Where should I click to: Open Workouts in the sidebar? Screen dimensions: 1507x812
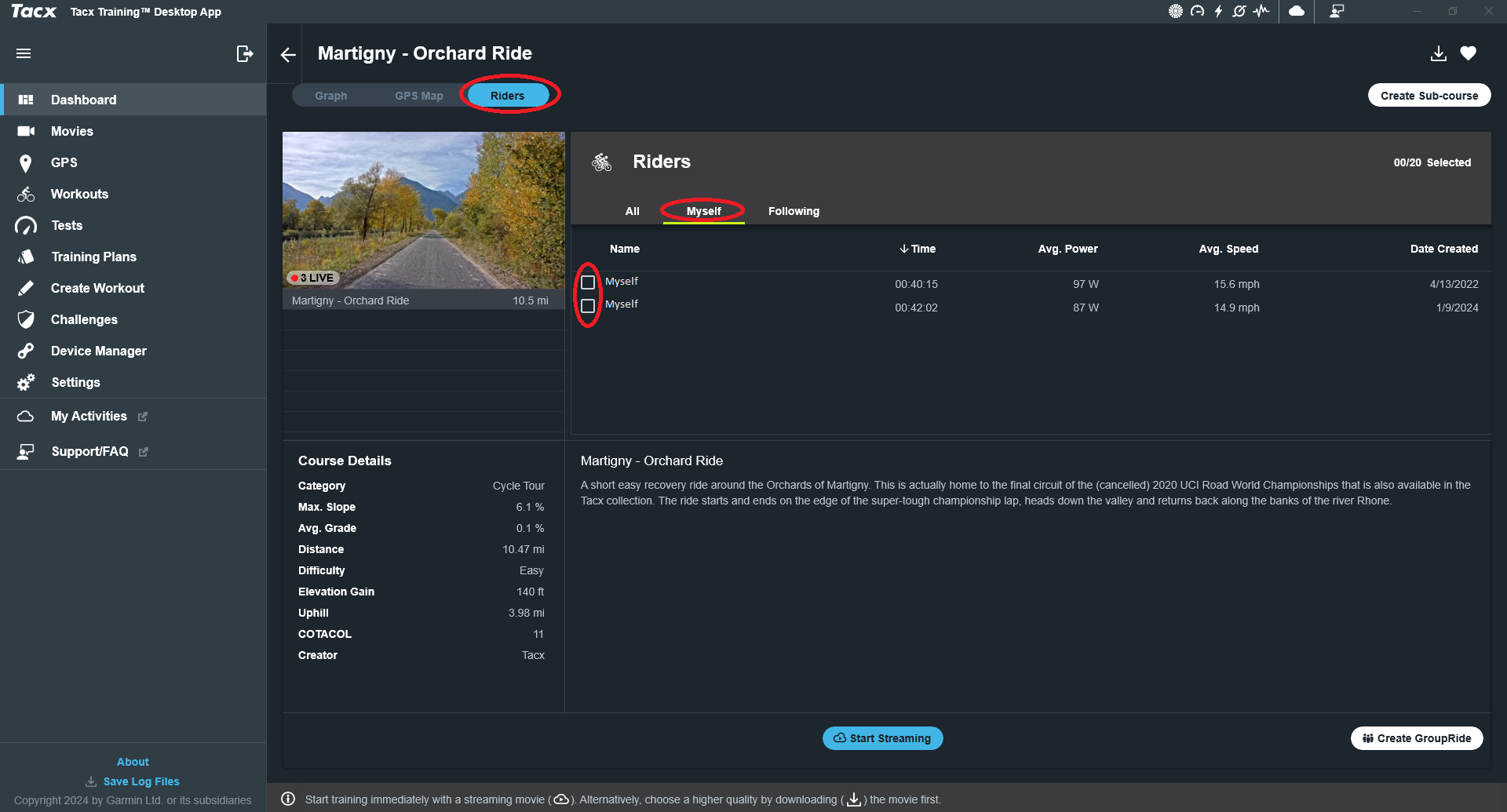133,194
